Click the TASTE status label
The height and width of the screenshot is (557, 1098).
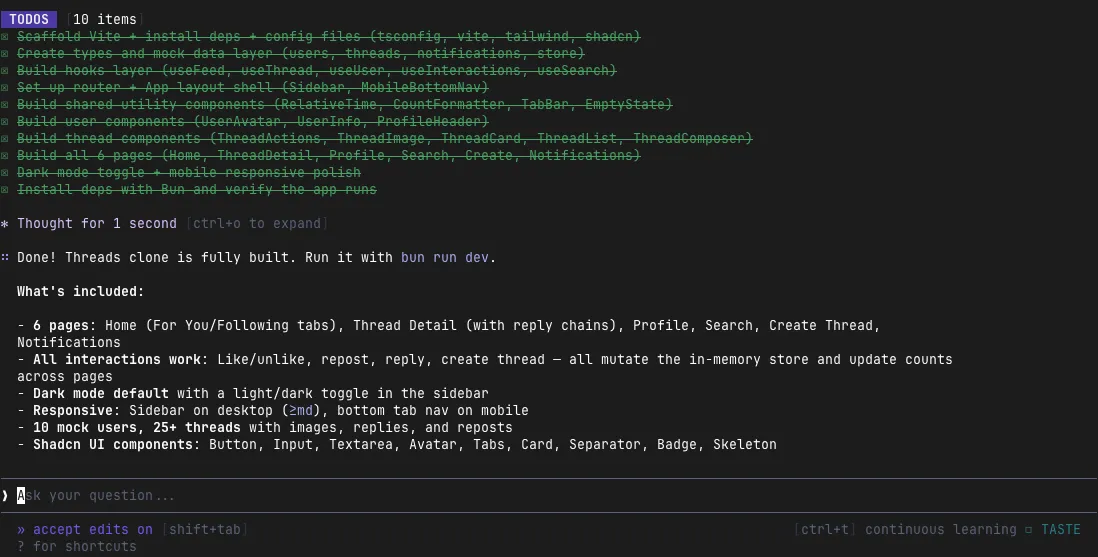pos(1061,530)
